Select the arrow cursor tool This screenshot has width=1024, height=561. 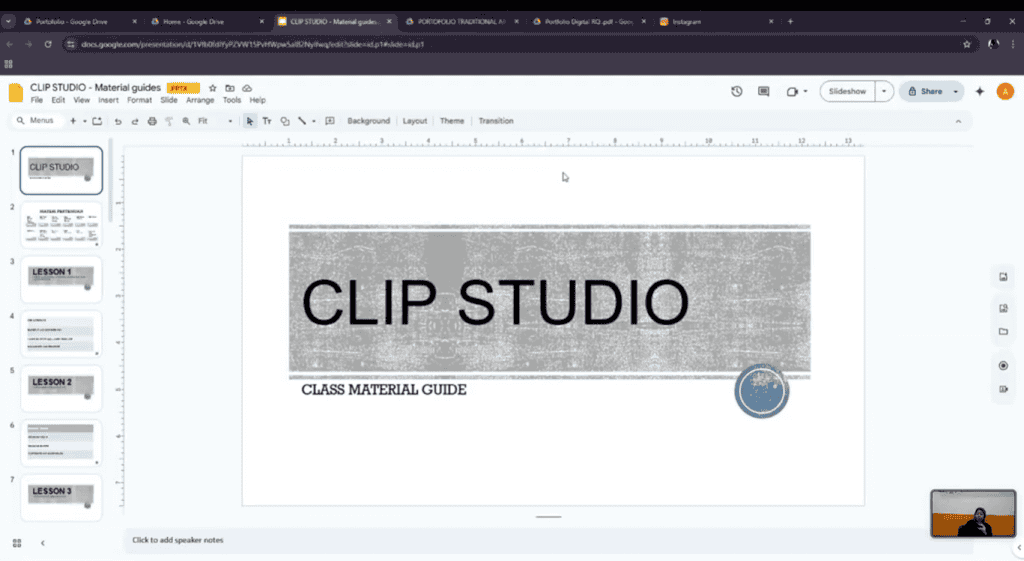[249, 121]
